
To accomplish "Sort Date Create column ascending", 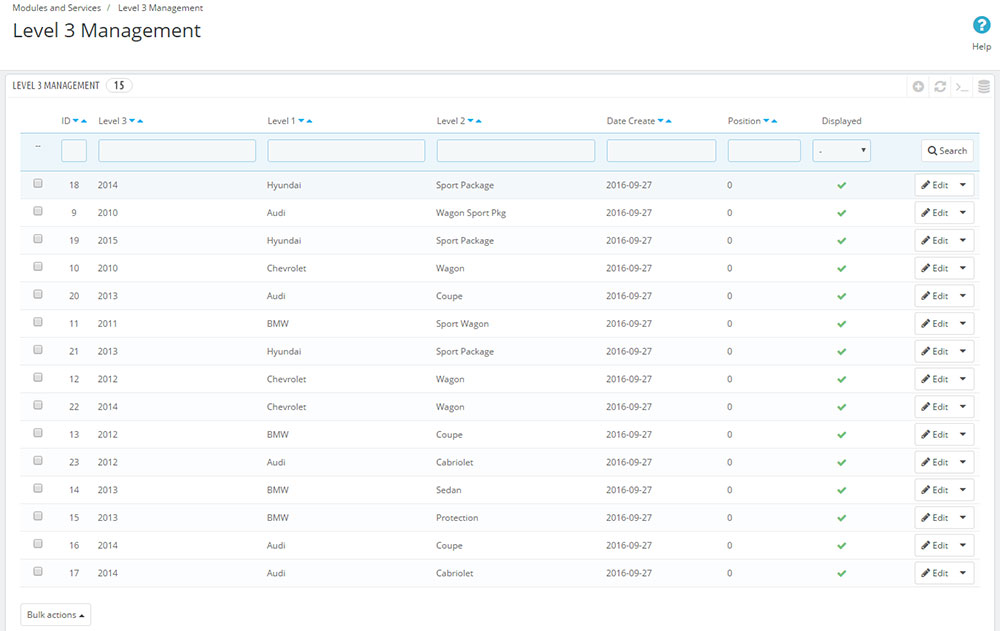I will (x=669, y=121).
